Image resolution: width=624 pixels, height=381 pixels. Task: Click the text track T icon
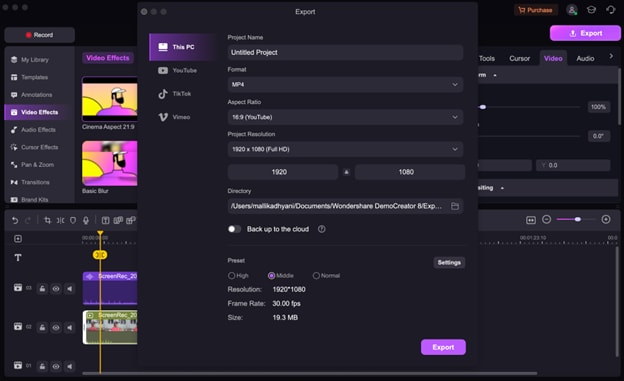pos(18,258)
